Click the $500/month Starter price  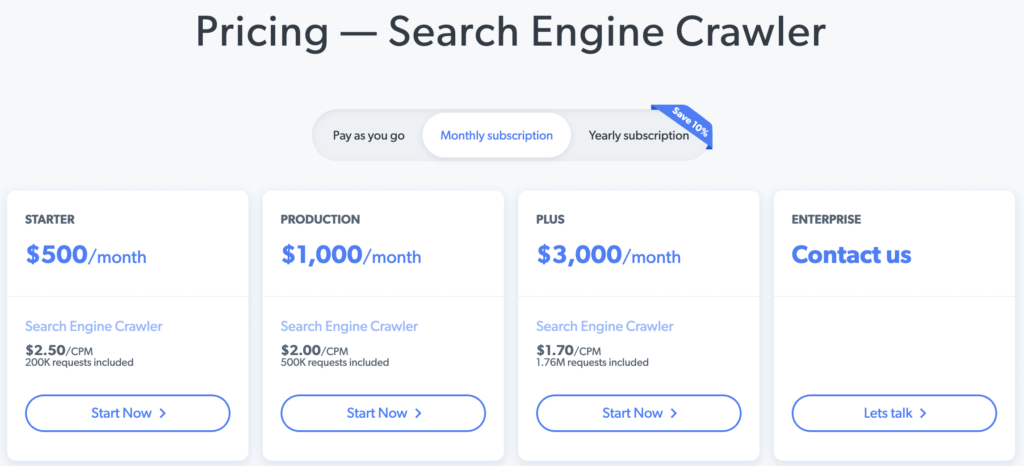(86, 255)
